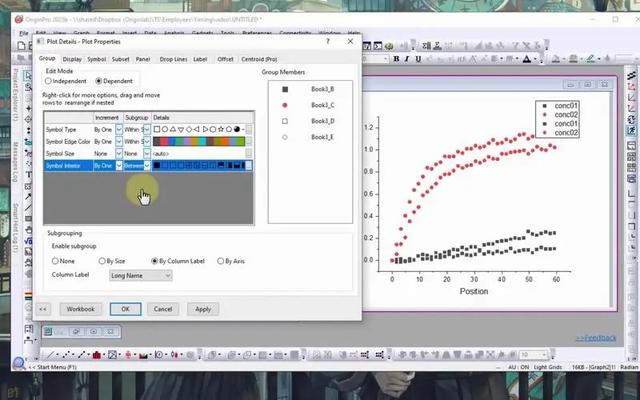Switch to the Drop Lines tab
Viewport: 640px width, 400px height.
click(x=172, y=59)
